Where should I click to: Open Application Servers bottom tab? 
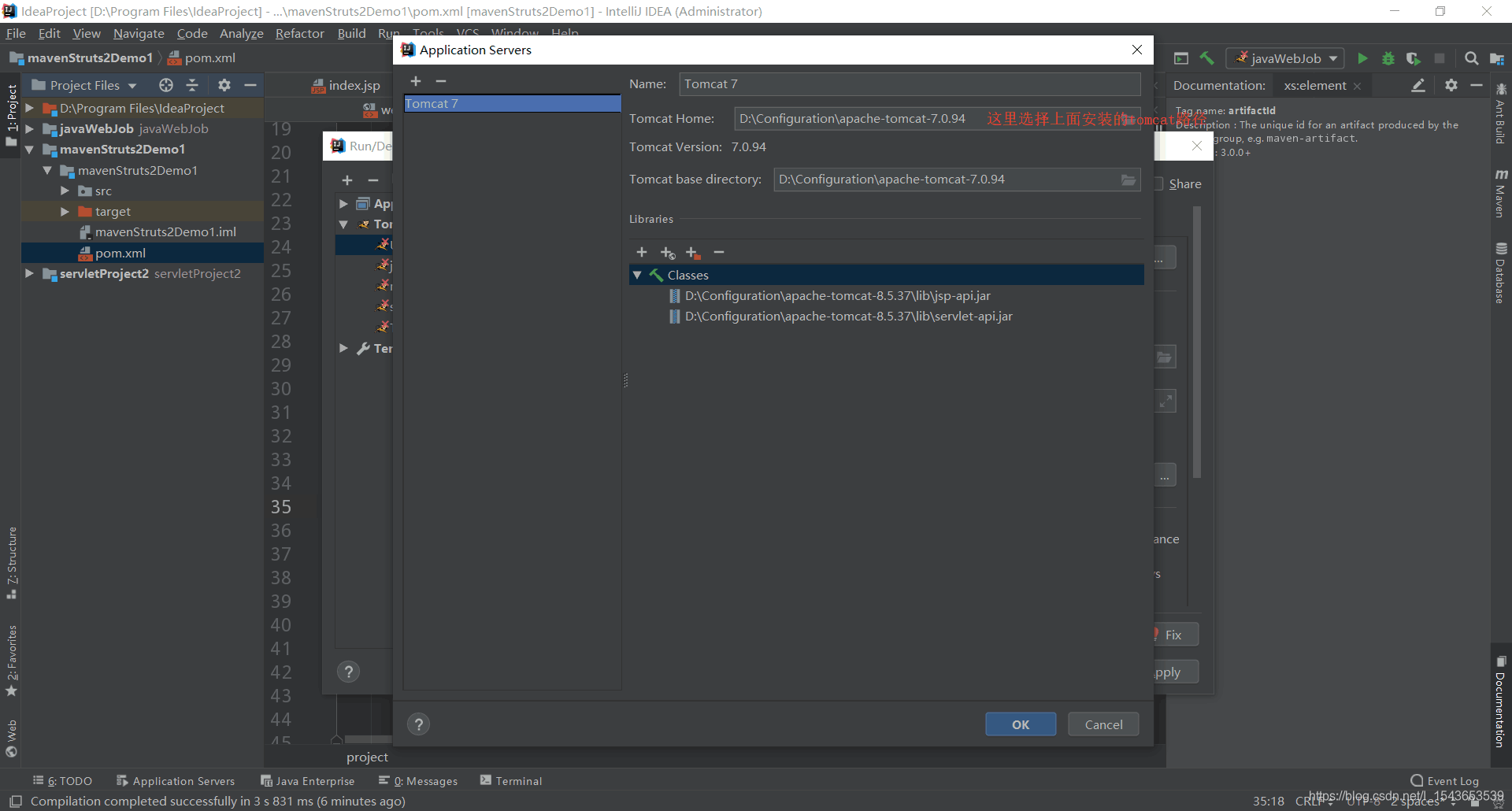point(176,781)
